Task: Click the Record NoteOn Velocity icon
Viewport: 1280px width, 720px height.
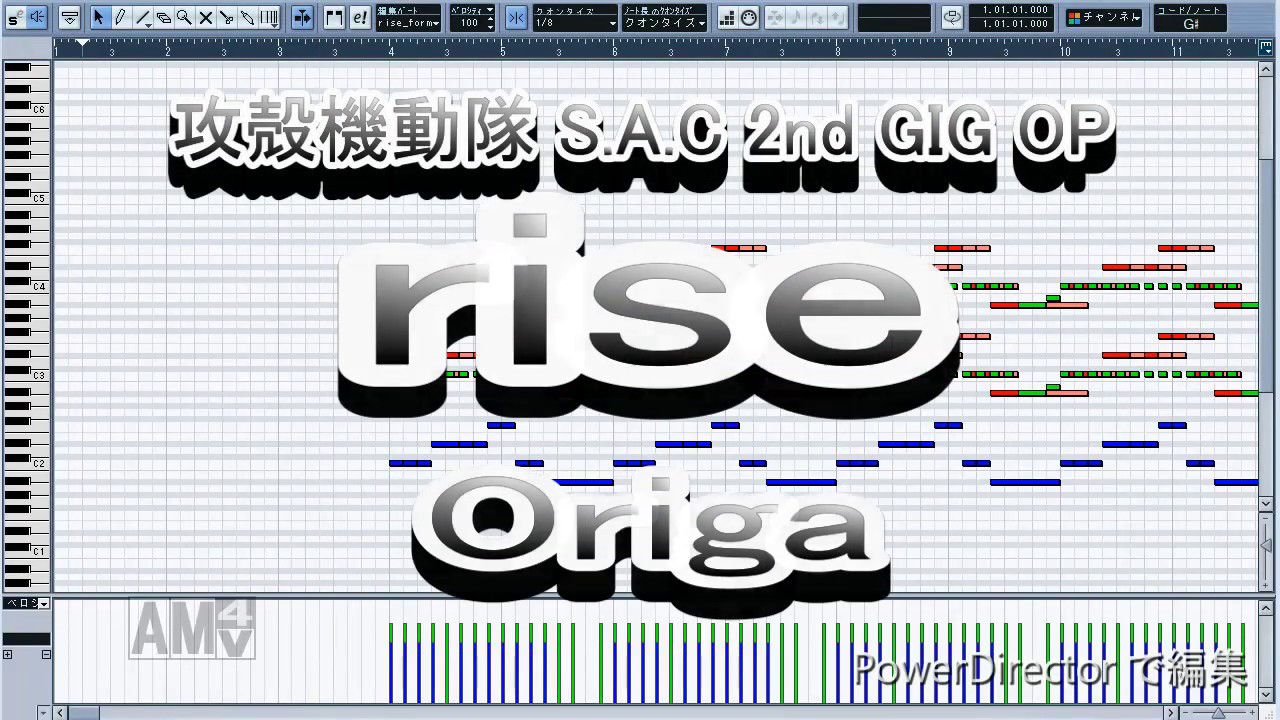Action: (x=816, y=17)
